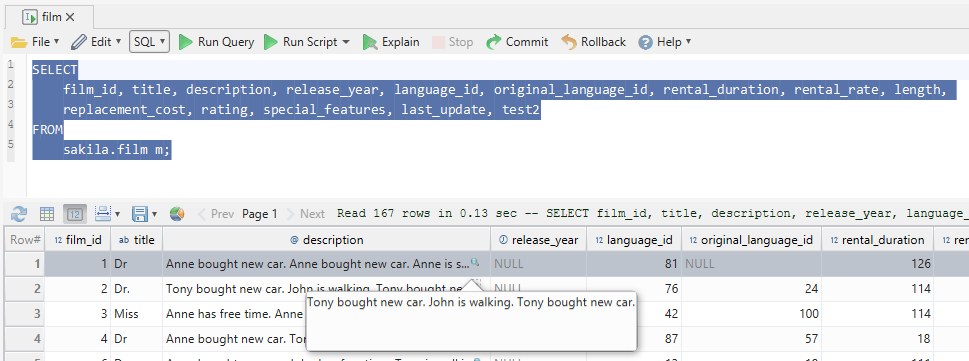This screenshot has height=361, width=969.
Task: Switch to the film query tab
Action: 49,17
